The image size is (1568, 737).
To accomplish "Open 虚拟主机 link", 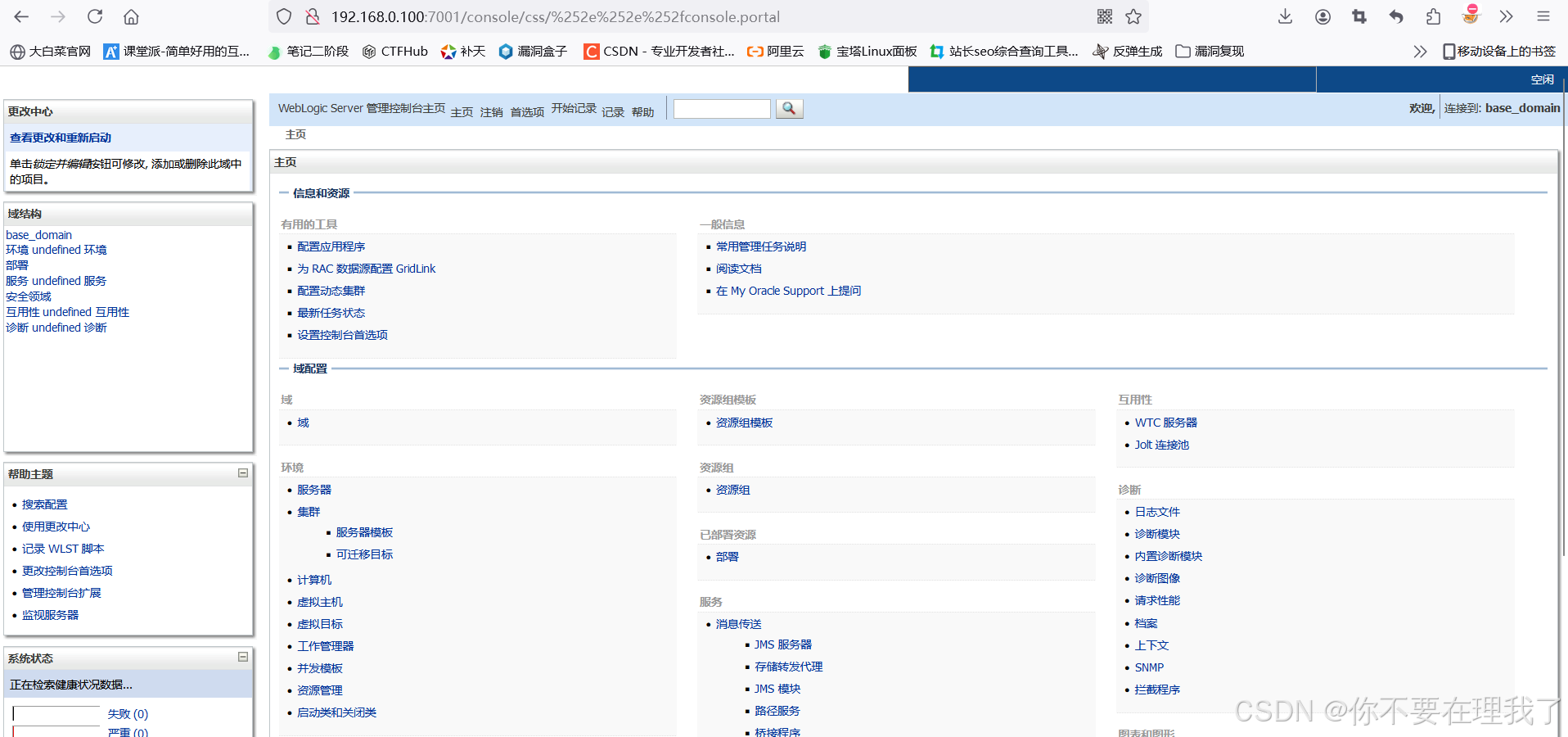I will point(320,602).
